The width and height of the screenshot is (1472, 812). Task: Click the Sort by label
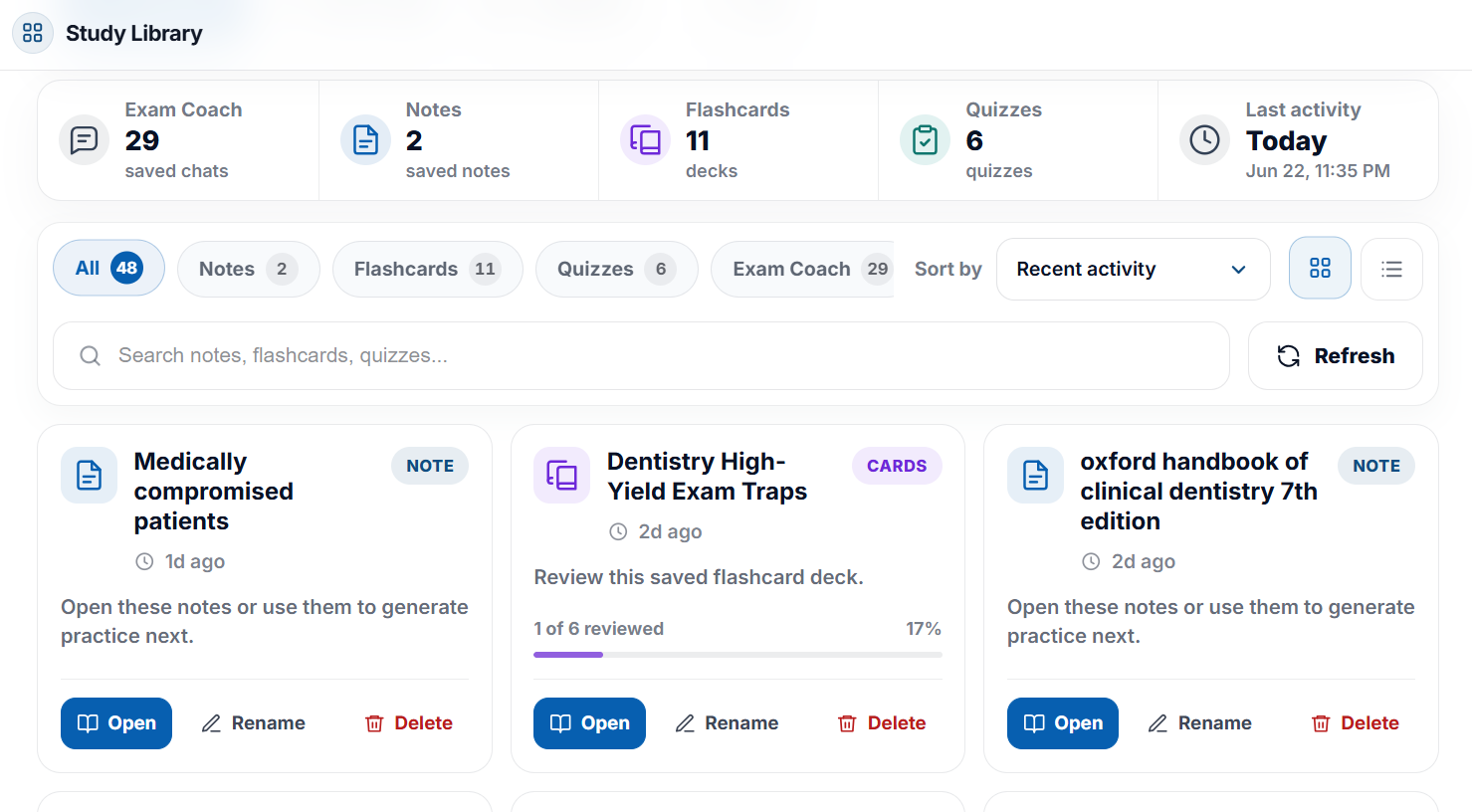pyautogui.click(x=948, y=269)
